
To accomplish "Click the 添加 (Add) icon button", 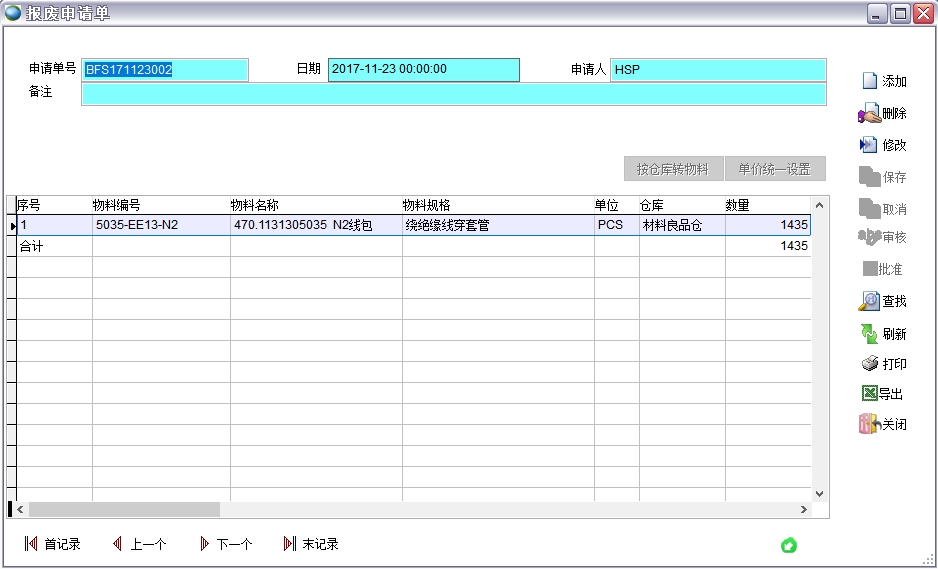I will pyautogui.click(x=883, y=81).
